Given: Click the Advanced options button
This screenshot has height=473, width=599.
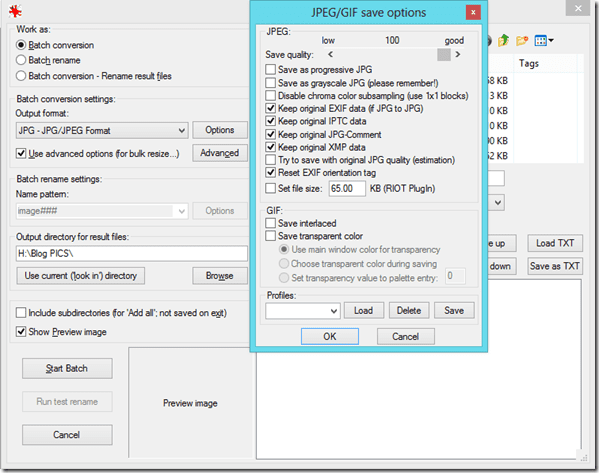Looking at the screenshot, I should click(x=220, y=153).
